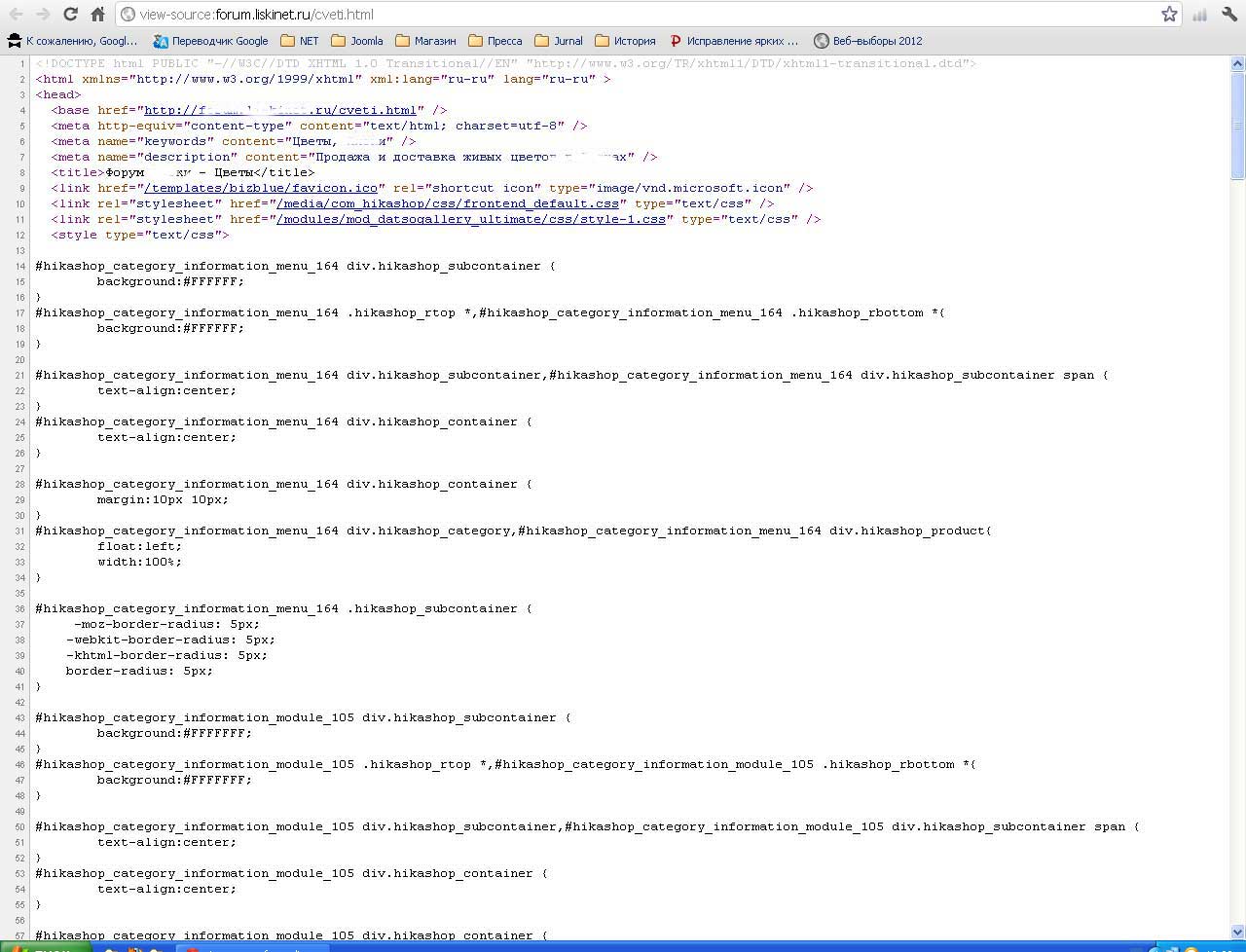The image size is (1246, 952).
Task: Click the vertical scrollbar thumb
Action: [1237, 126]
